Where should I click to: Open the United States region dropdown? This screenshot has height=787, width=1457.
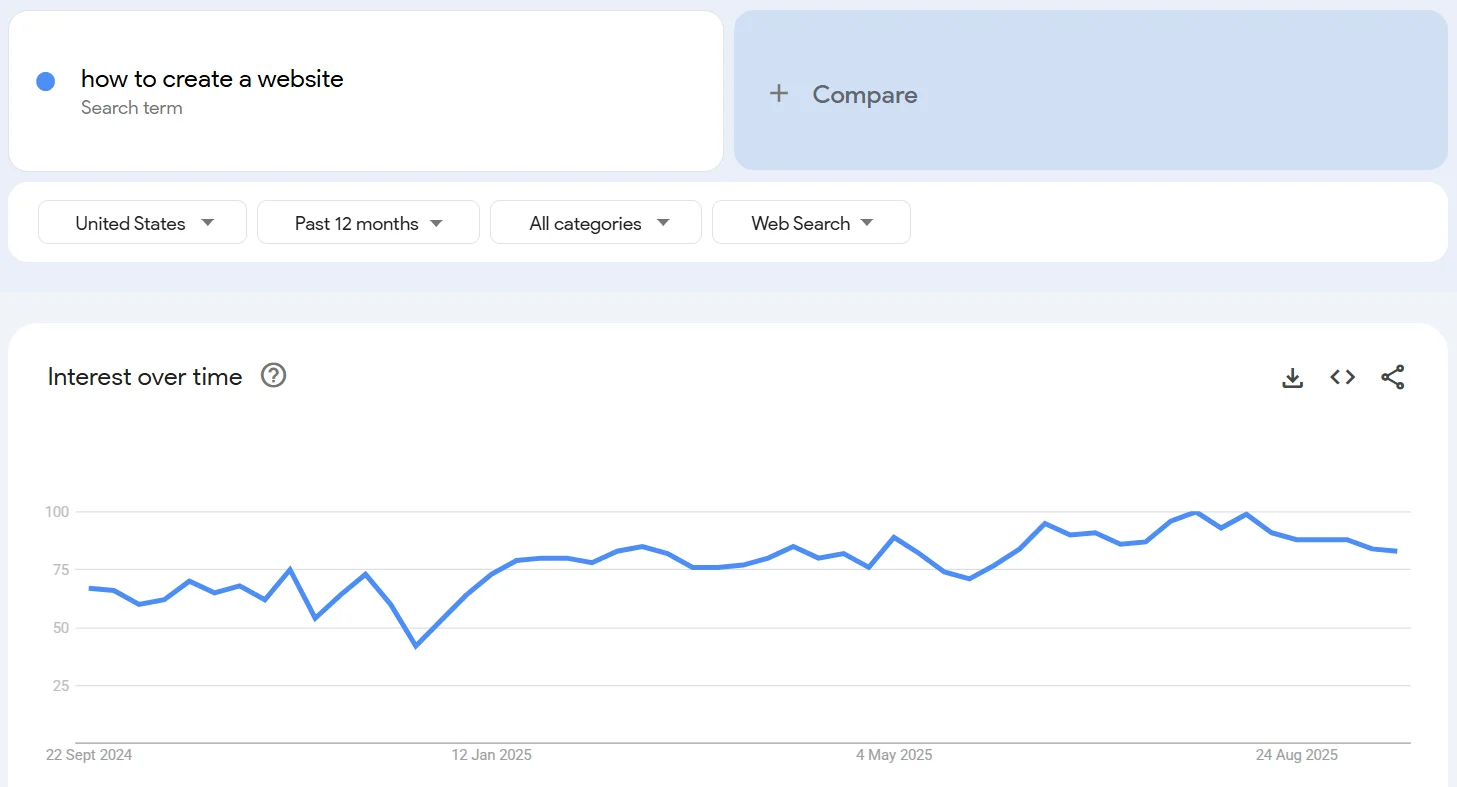(142, 222)
